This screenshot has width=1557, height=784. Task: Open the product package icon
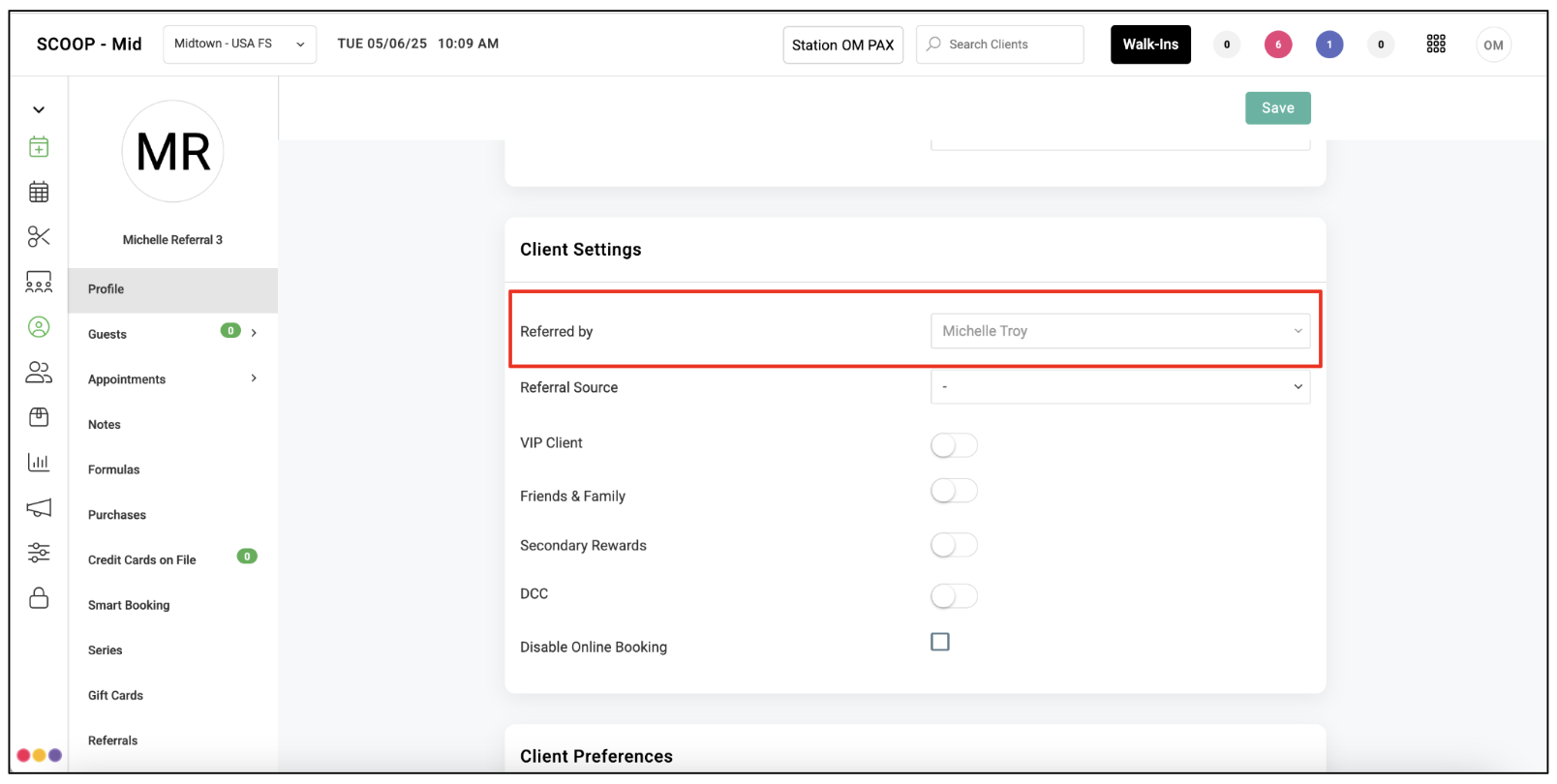click(39, 417)
